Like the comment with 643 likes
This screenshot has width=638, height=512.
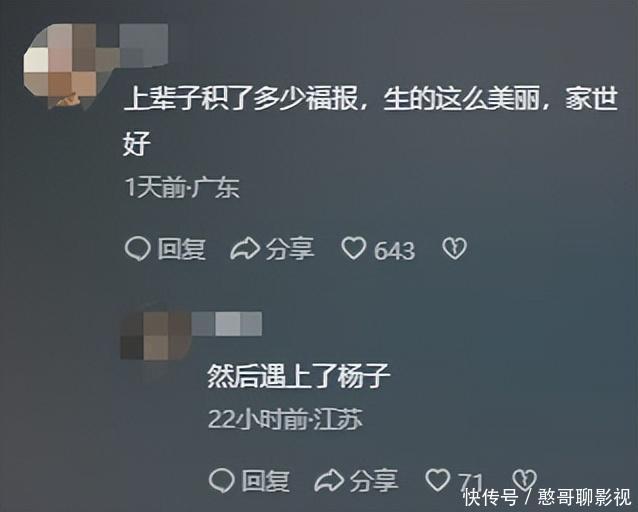[x=353, y=248]
